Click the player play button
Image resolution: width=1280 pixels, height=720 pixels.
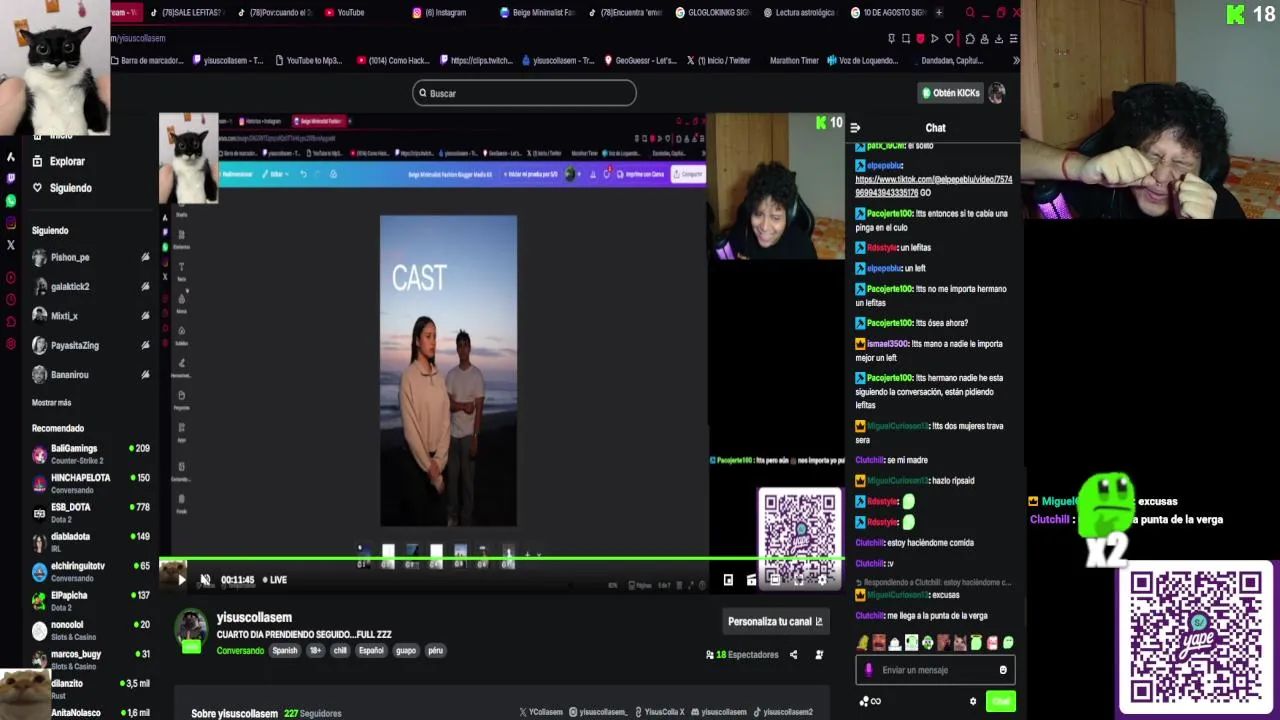(x=181, y=580)
